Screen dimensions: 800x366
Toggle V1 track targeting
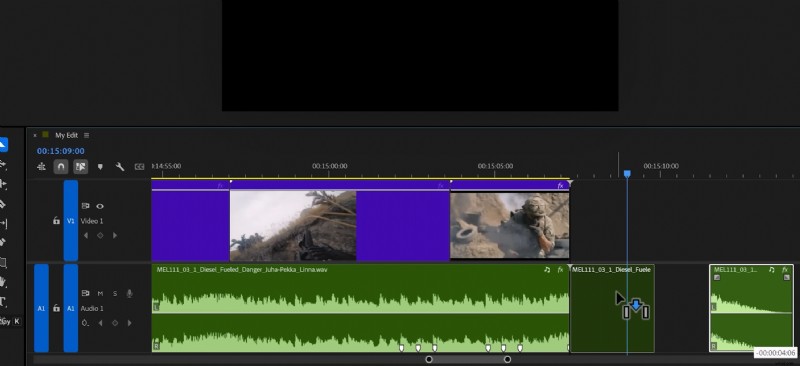click(71, 221)
